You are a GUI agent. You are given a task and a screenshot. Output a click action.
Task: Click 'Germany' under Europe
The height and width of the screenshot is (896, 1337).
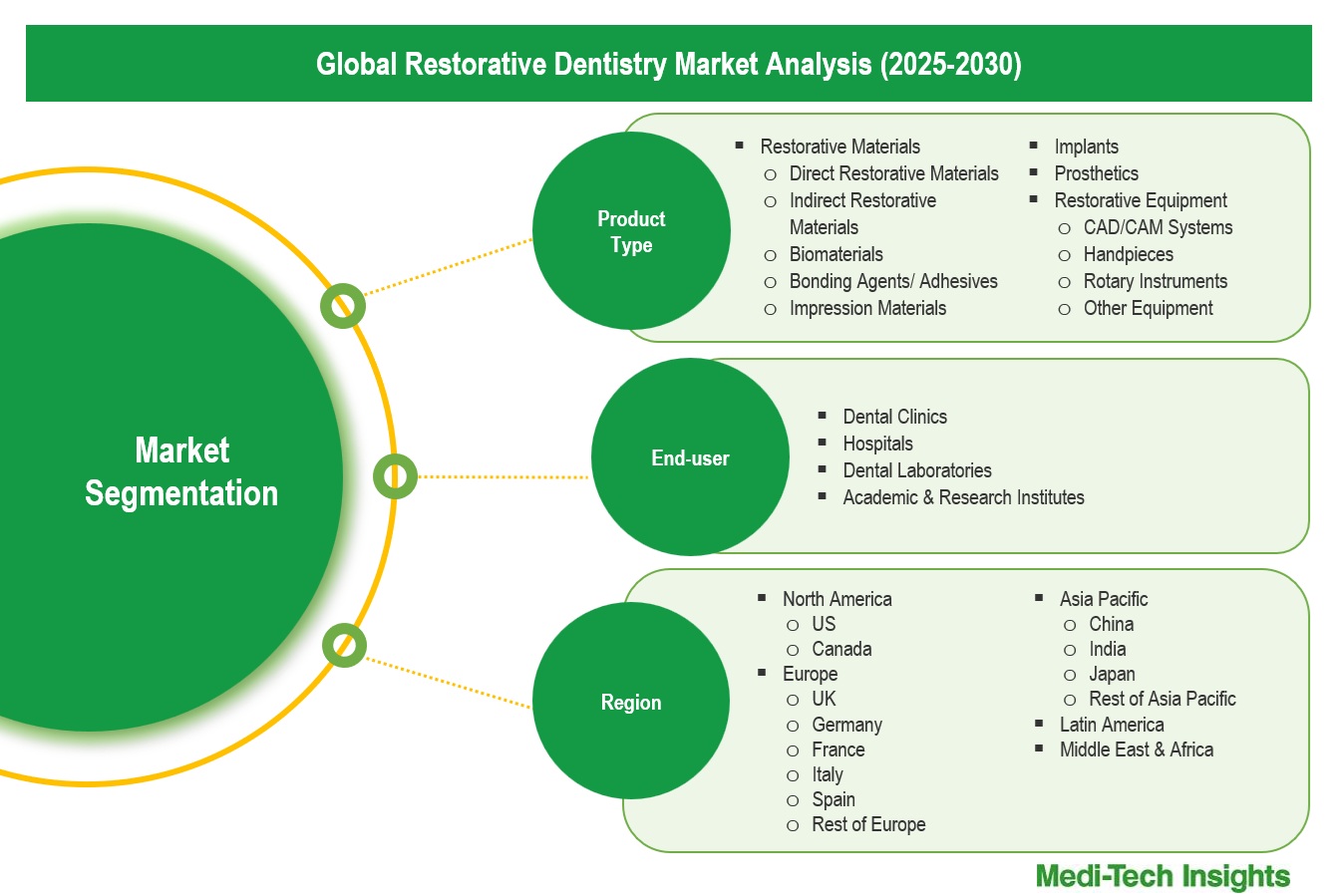pyautogui.click(x=846, y=725)
